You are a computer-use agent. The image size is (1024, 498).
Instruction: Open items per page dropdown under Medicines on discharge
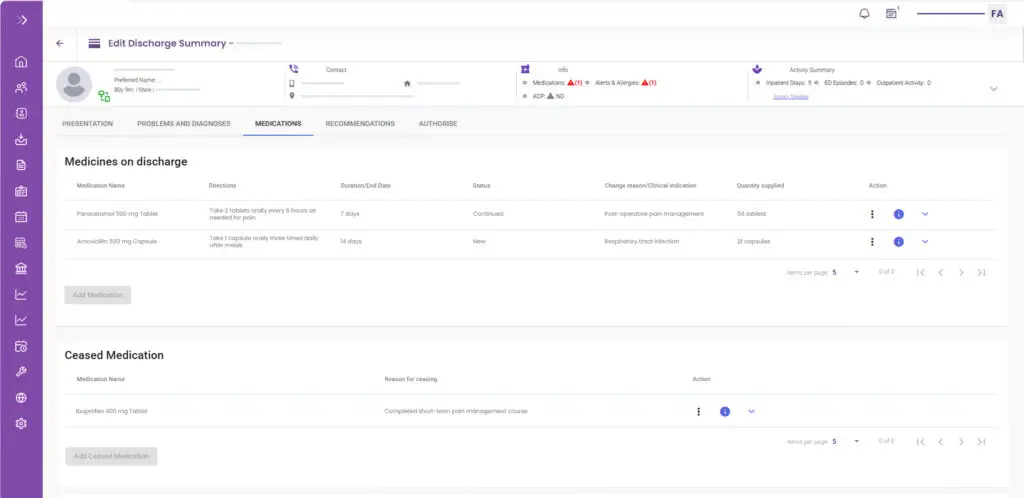pyautogui.click(x=846, y=272)
